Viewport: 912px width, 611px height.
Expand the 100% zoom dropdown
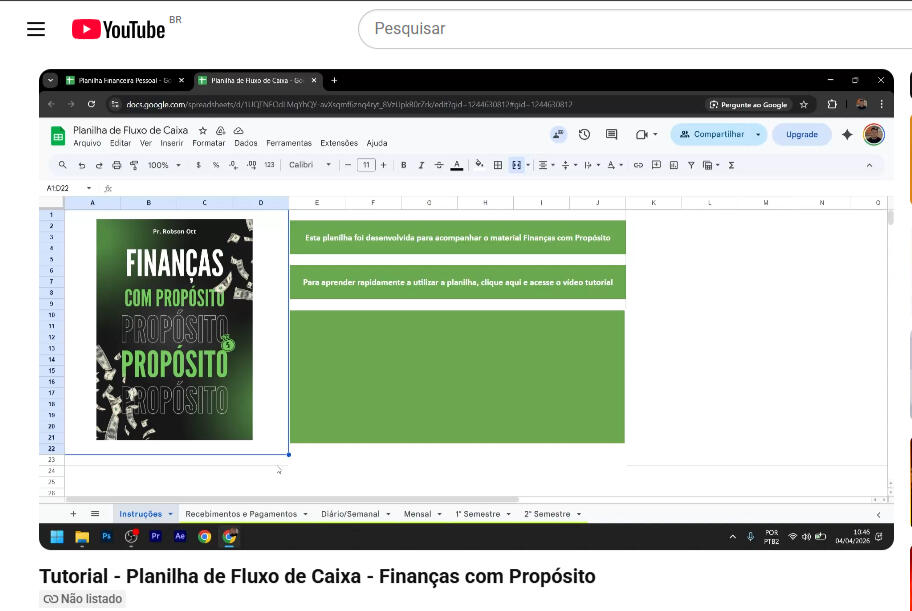pyautogui.click(x=164, y=165)
